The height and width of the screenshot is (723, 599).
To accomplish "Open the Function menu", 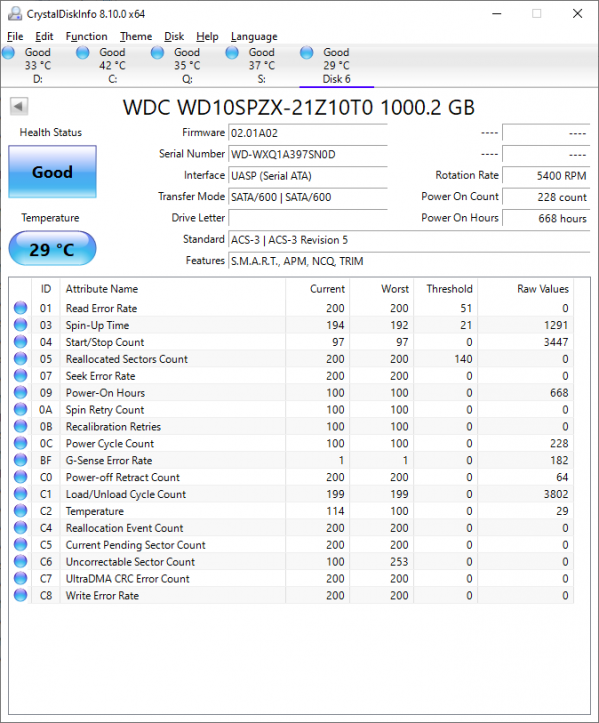I will tap(86, 36).
